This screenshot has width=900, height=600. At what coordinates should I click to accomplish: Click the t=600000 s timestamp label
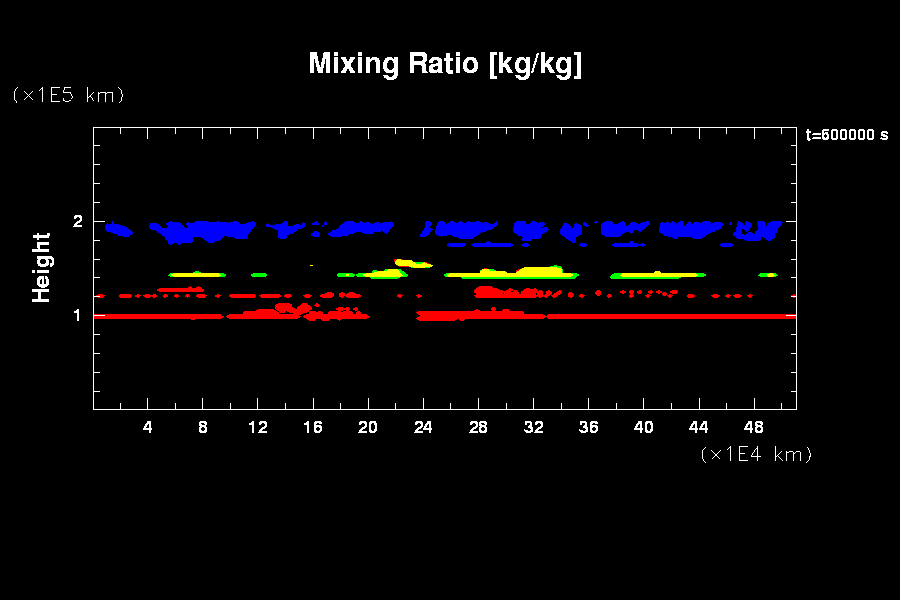pos(846,135)
